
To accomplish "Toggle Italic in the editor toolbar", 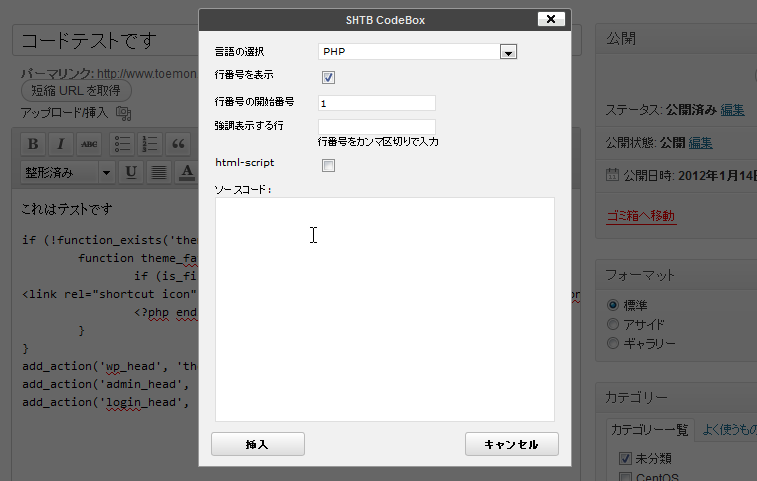I will [x=61, y=144].
